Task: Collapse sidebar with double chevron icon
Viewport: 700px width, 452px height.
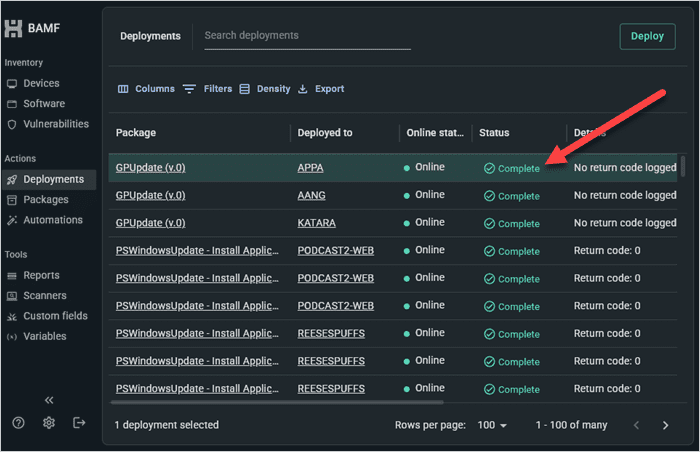Action: coord(49,400)
